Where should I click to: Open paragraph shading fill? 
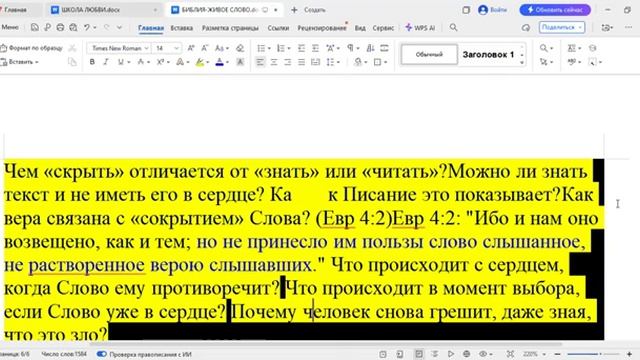click(358, 62)
